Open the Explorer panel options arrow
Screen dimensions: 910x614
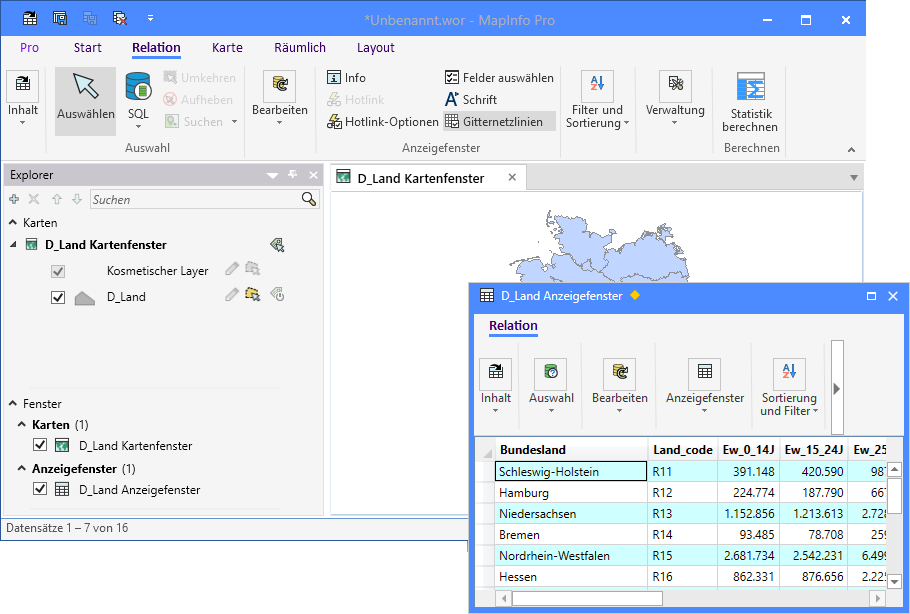pyautogui.click(x=272, y=175)
